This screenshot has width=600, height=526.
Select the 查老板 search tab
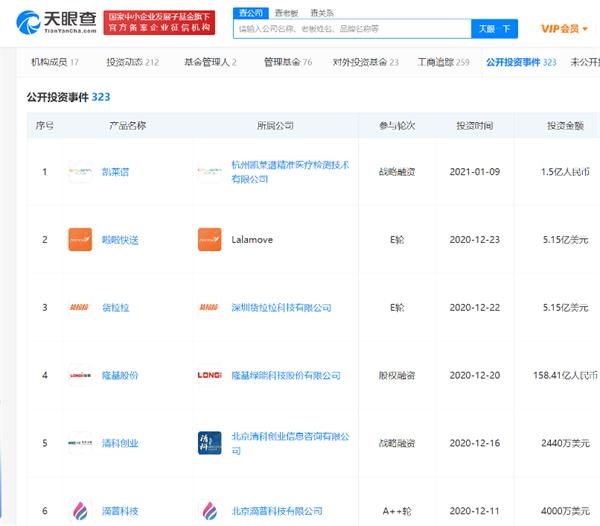286,13
